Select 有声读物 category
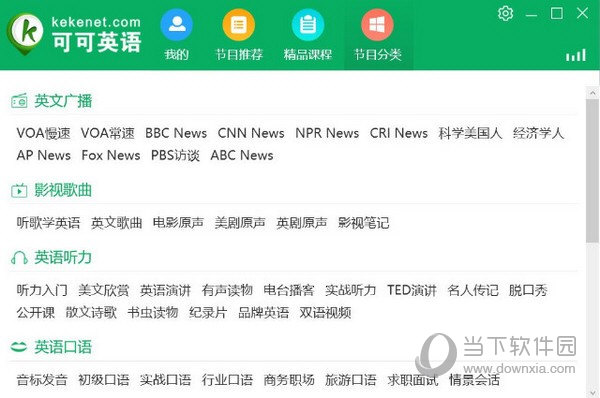Image resolution: width=600 pixels, height=398 pixels. 227,290
